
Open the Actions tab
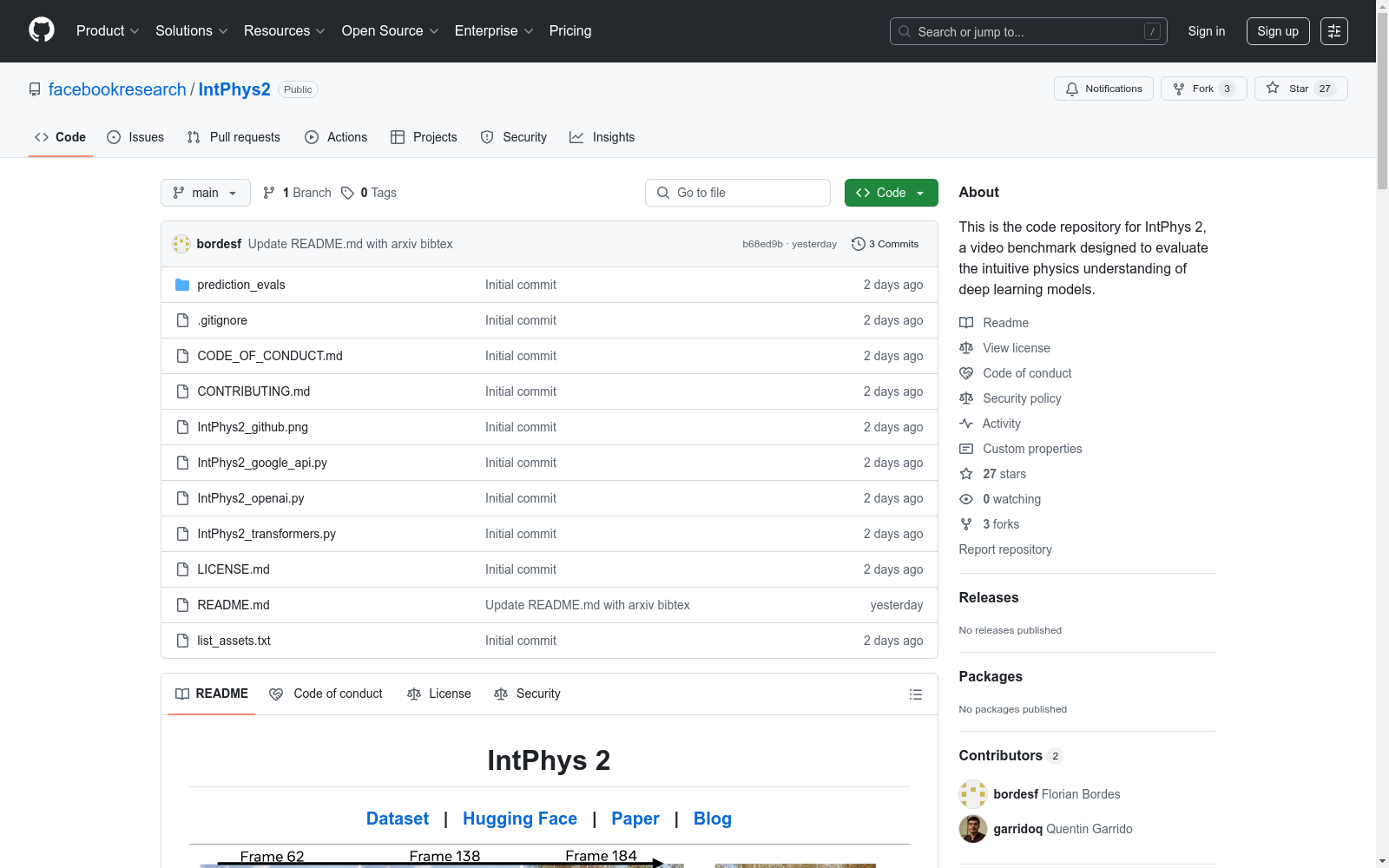[x=336, y=137]
